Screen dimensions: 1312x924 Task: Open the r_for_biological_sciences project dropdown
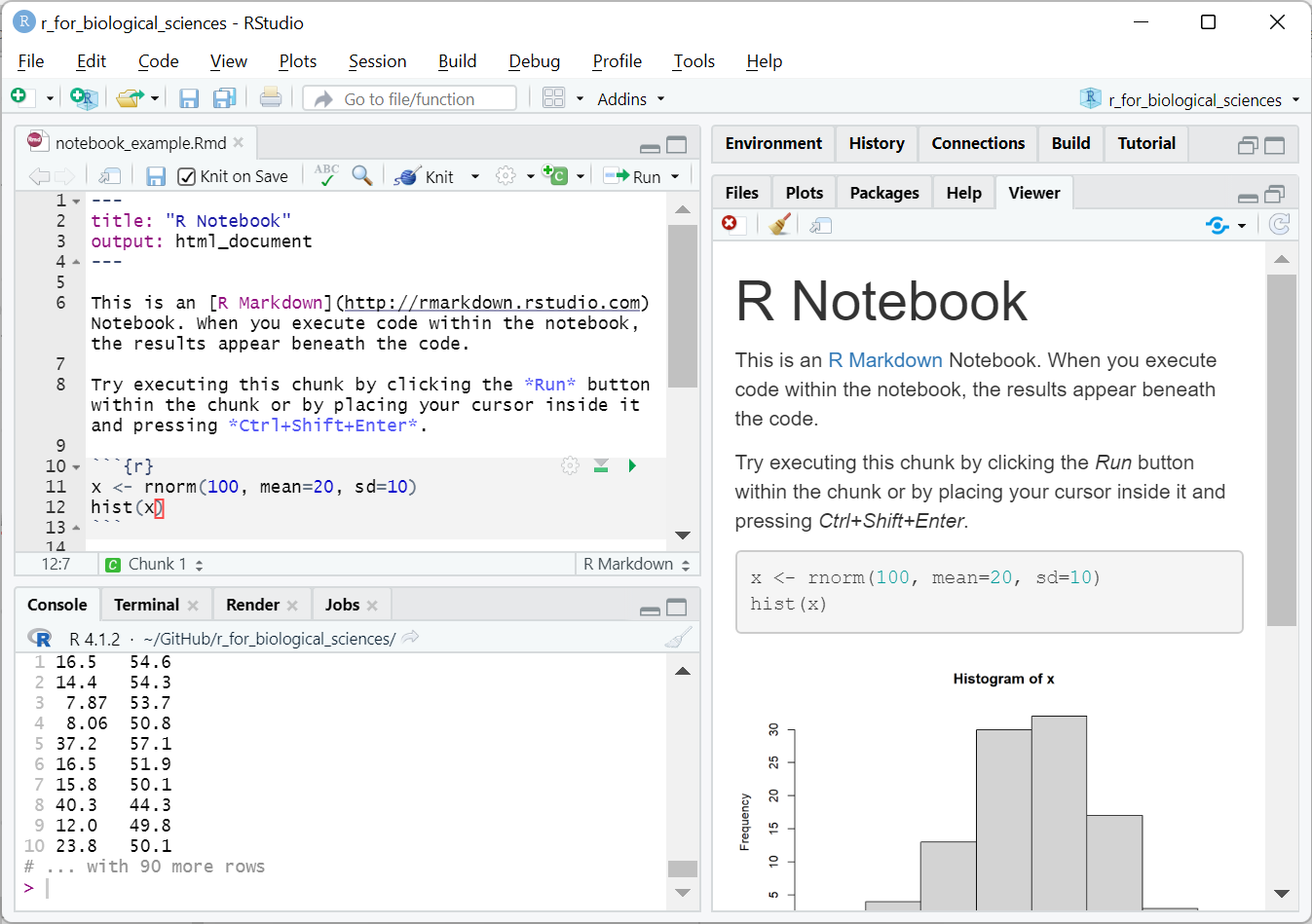point(1194,100)
